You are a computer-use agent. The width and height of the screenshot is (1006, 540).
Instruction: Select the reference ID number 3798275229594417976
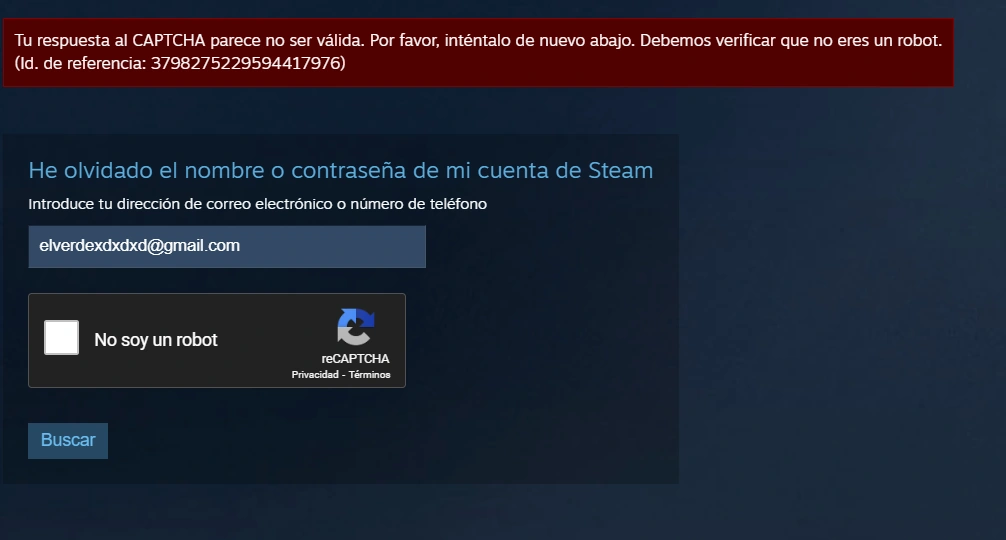click(248, 63)
